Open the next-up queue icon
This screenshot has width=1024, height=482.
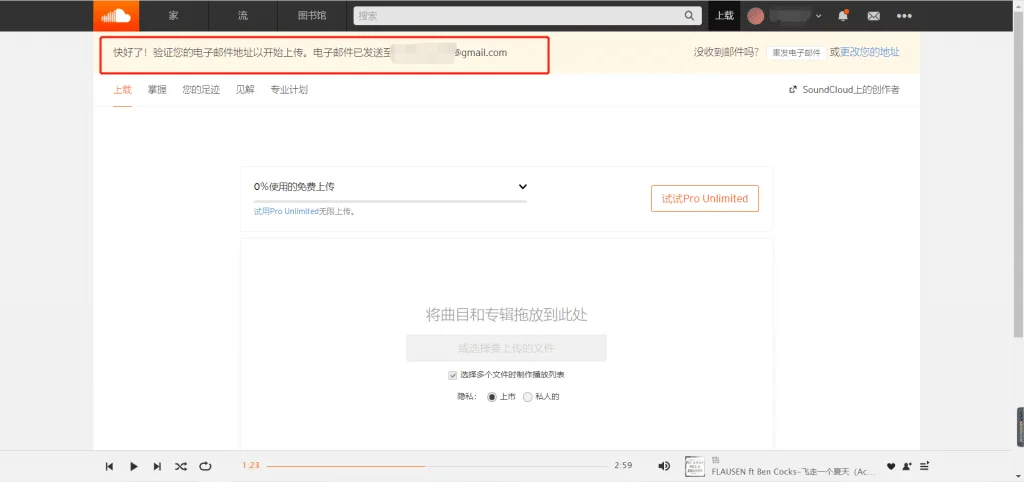[x=924, y=466]
